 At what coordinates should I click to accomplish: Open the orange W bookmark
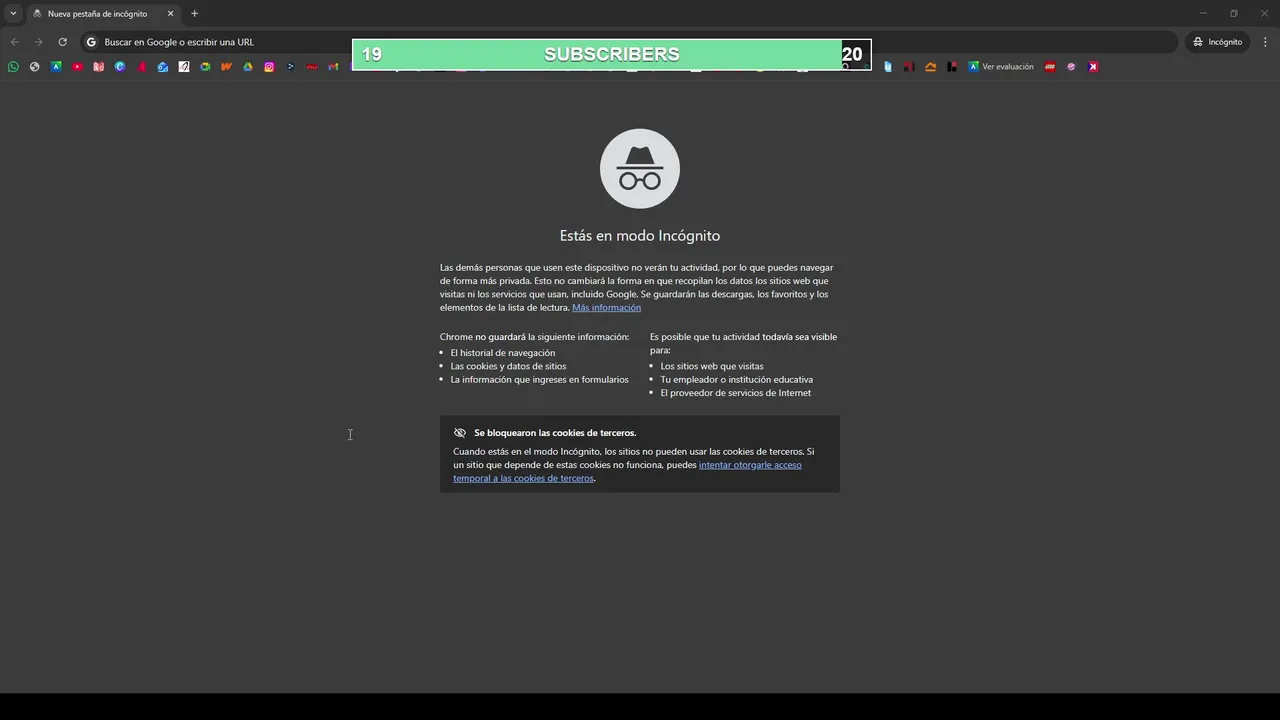point(226,67)
